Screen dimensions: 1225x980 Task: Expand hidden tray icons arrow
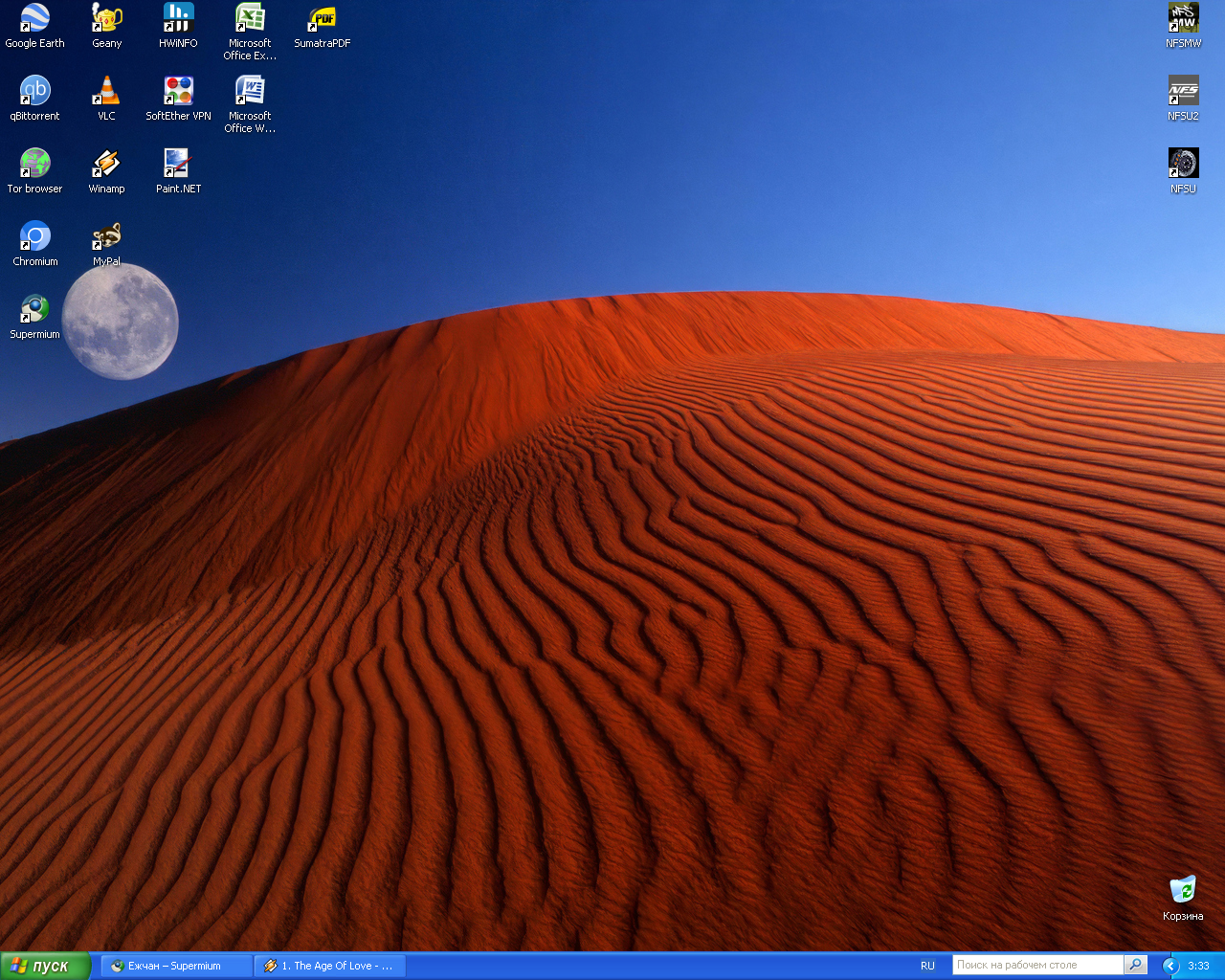coord(1169,966)
